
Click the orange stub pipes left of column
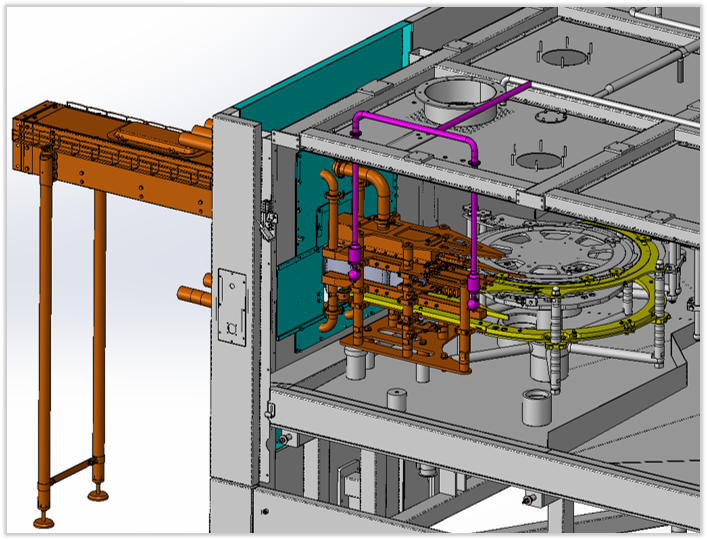192,297
